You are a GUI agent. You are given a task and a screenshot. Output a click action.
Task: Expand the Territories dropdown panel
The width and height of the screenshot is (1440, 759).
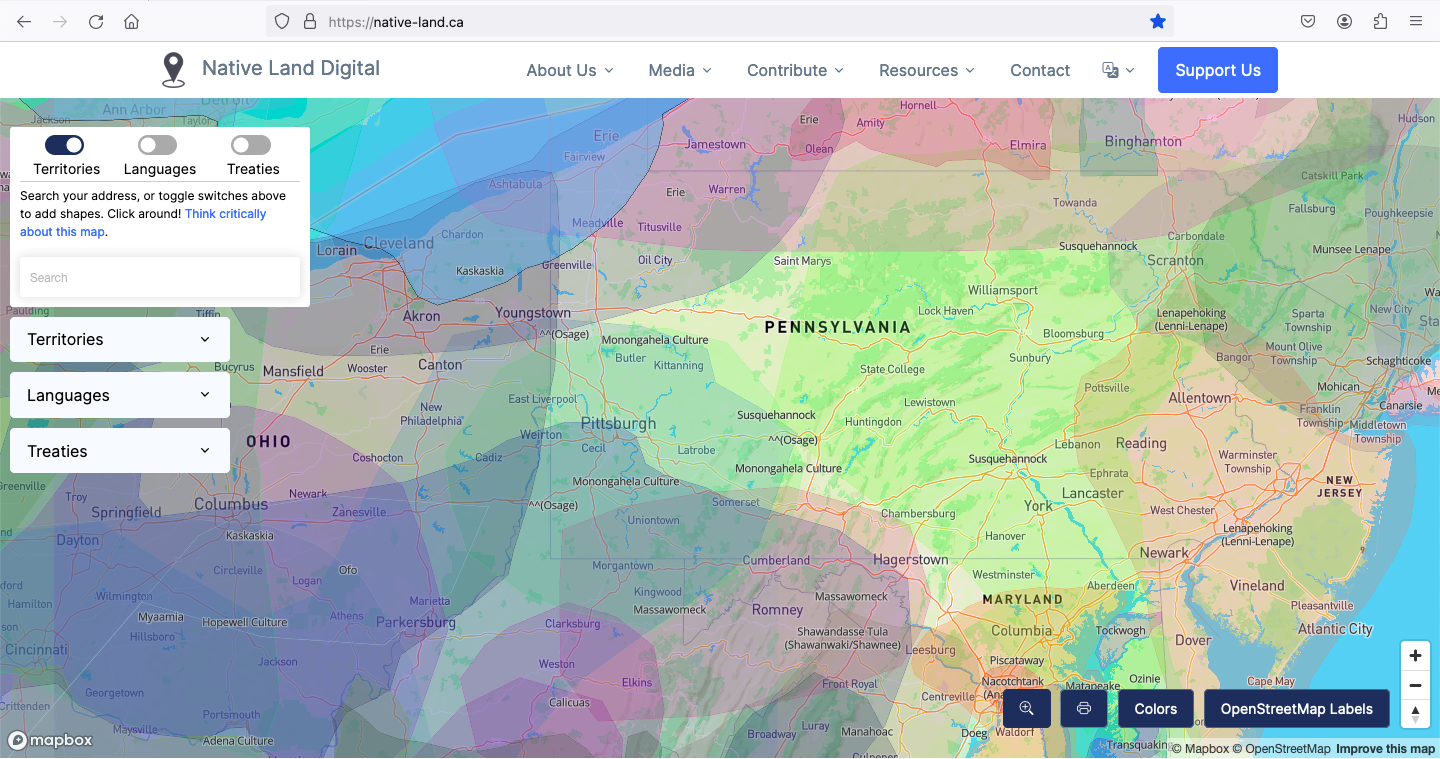120,340
